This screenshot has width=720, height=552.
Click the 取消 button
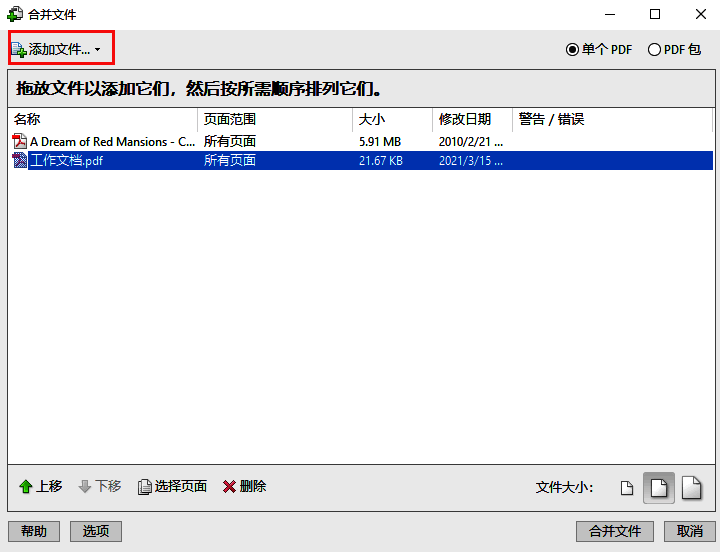(x=690, y=531)
